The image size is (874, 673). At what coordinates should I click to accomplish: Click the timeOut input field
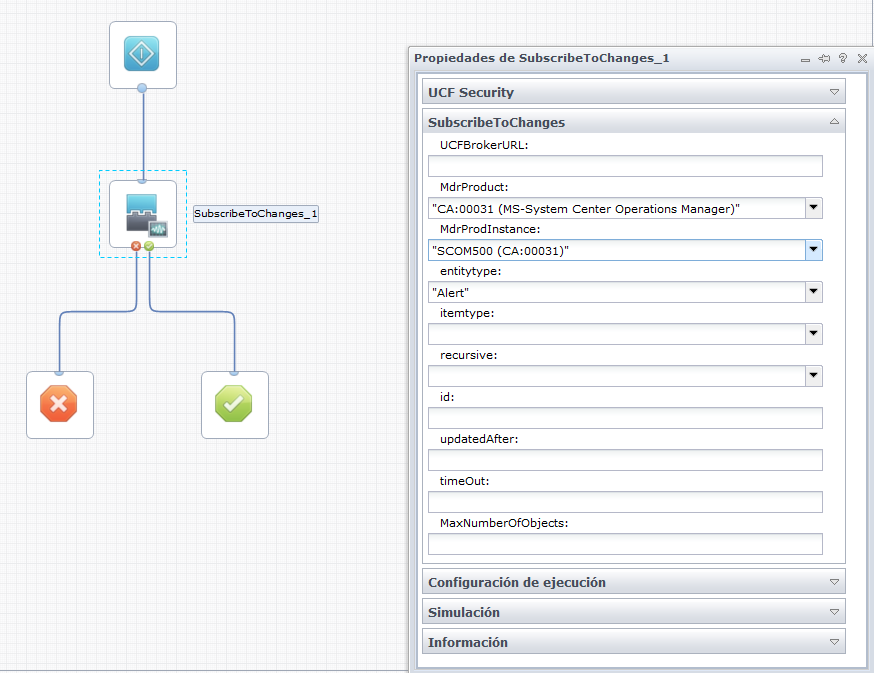(625, 502)
